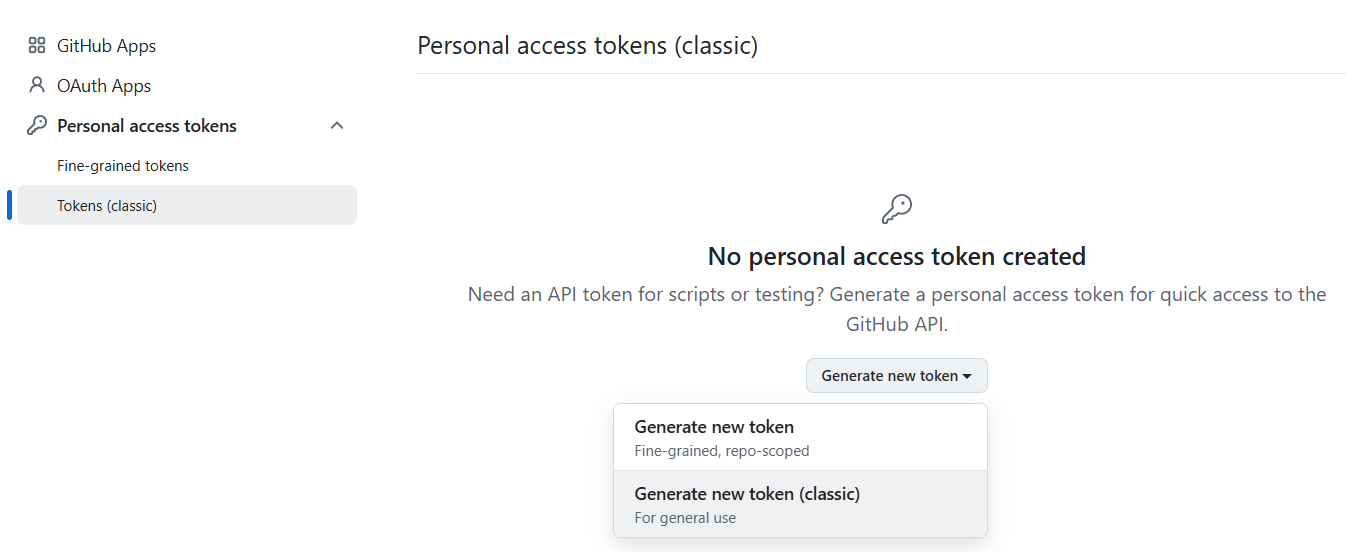Viewport: 1346px width, 552px height.
Task: Click the "Personal access tokens (classic)" page heading
Action: (x=587, y=46)
